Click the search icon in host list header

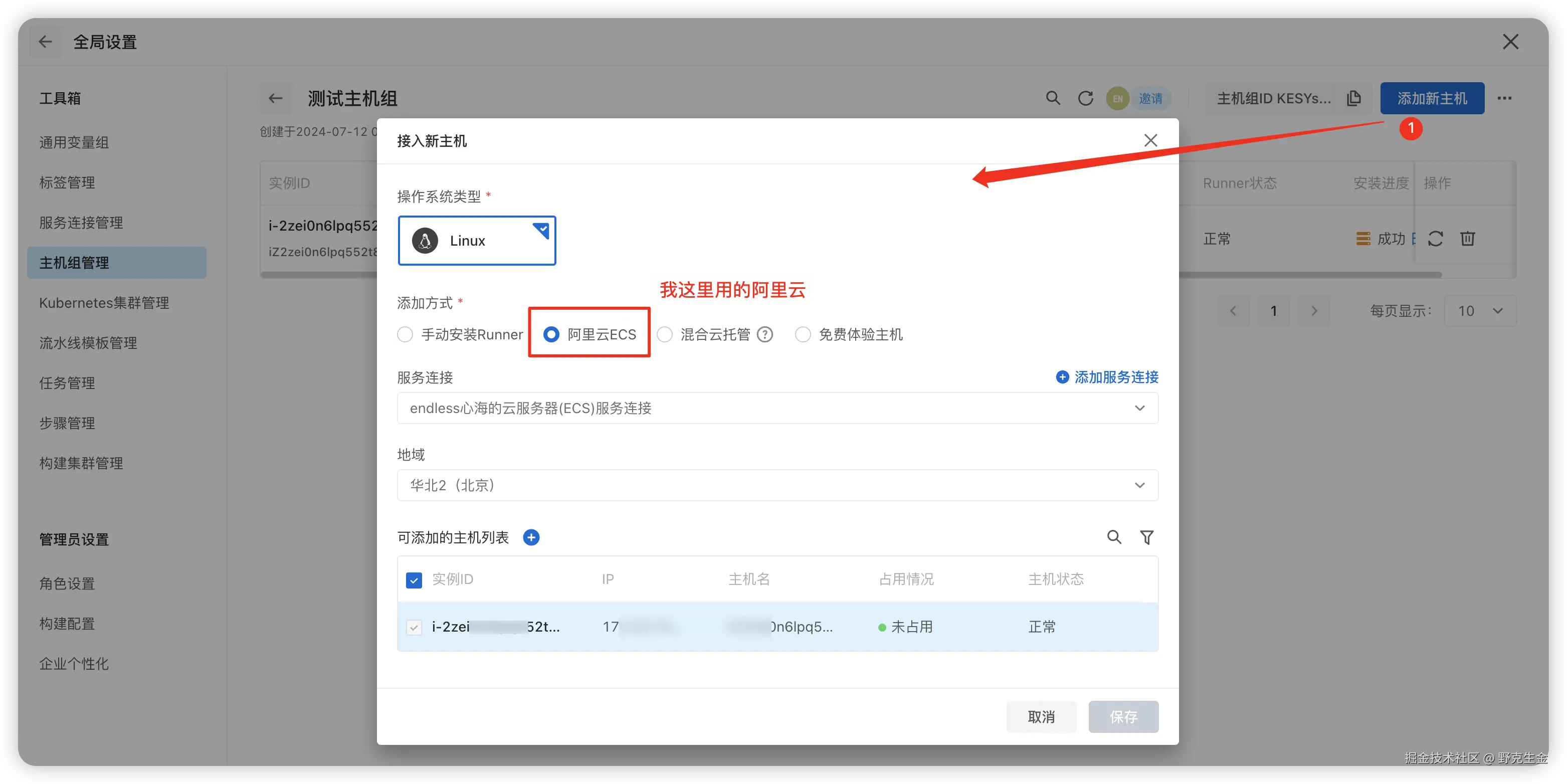tap(1114, 537)
